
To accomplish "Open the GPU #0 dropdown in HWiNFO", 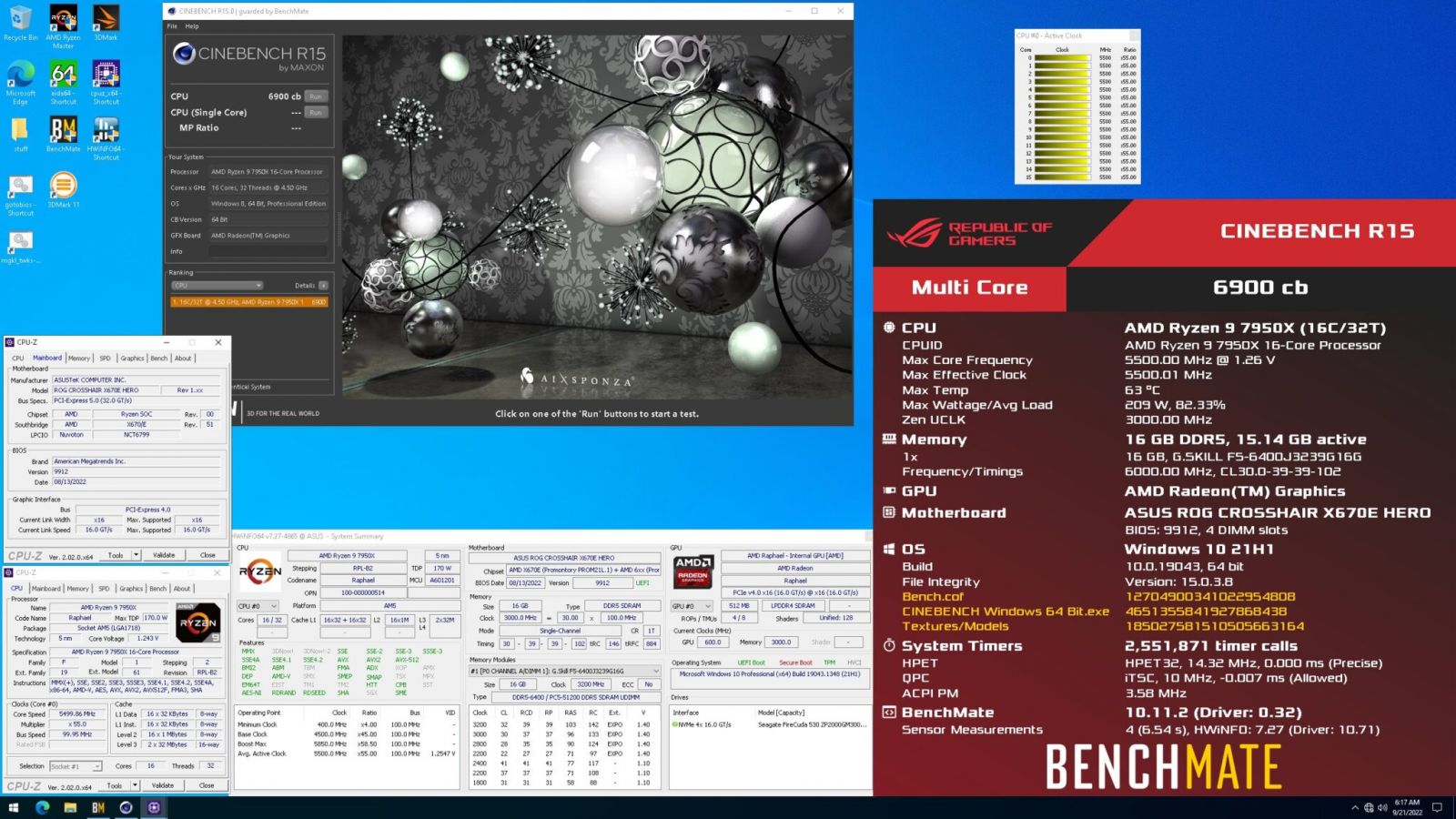I will tap(692, 606).
